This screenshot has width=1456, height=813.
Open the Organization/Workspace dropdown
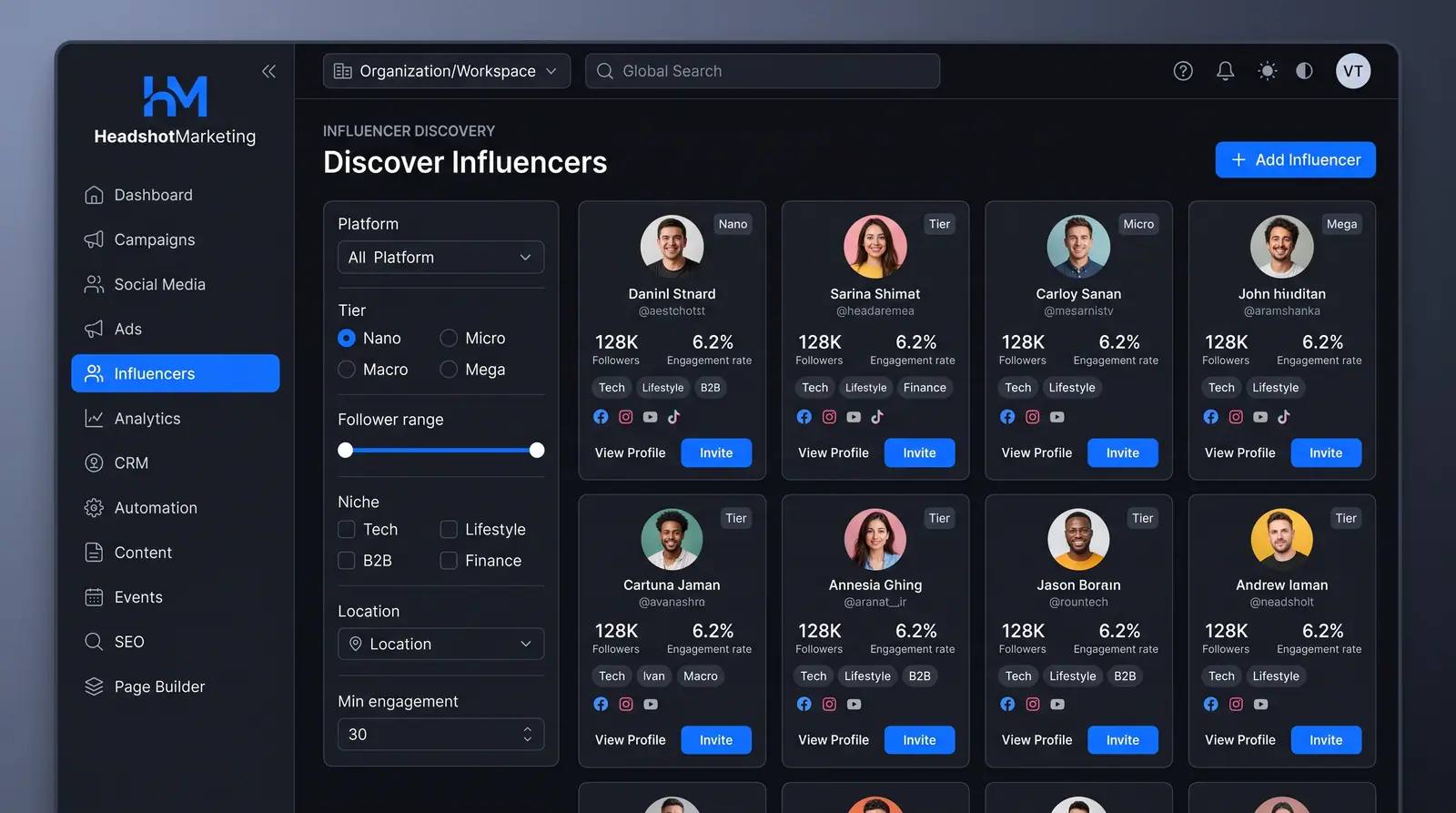[447, 71]
